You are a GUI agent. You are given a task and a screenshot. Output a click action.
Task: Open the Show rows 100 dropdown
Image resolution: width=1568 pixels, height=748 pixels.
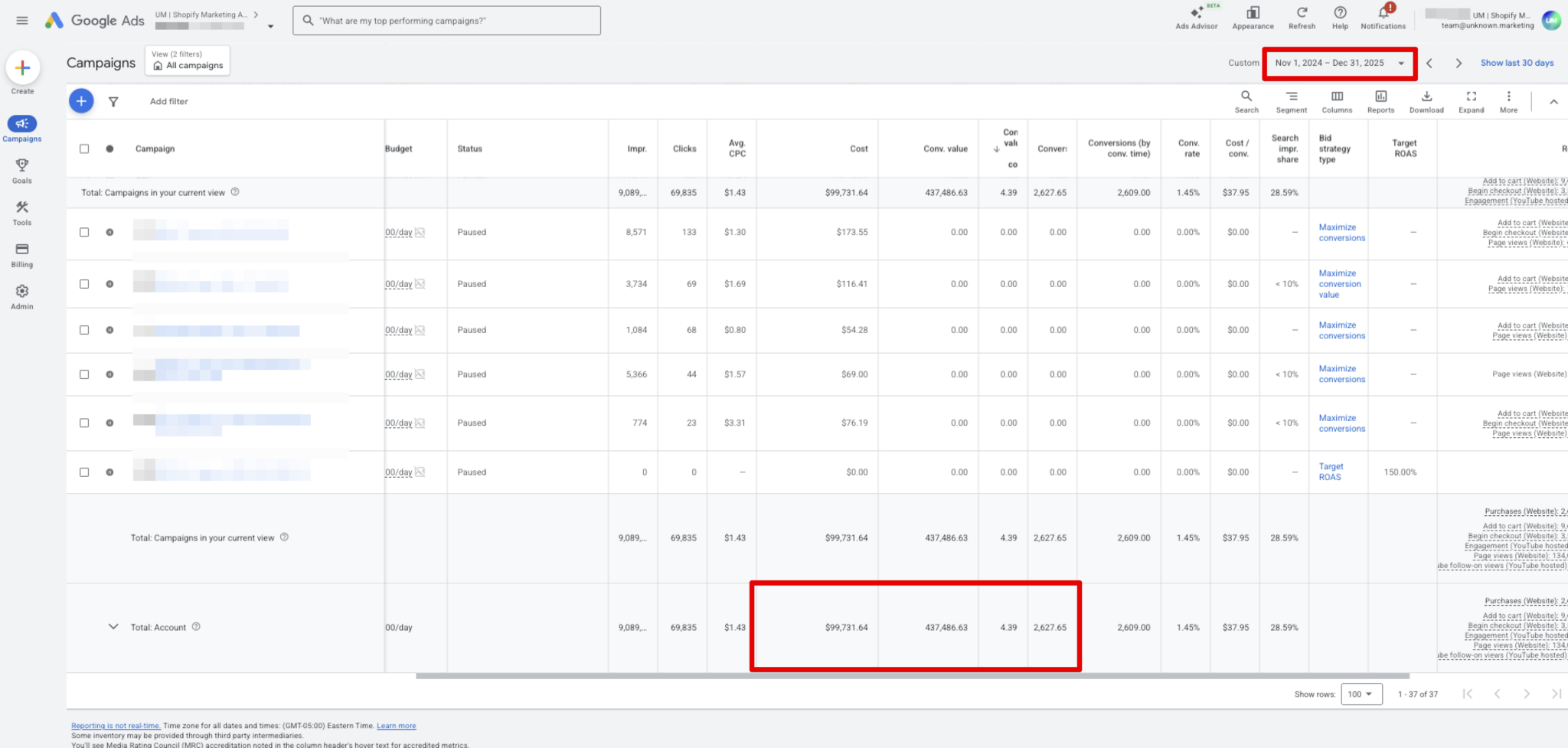pos(1361,694)
